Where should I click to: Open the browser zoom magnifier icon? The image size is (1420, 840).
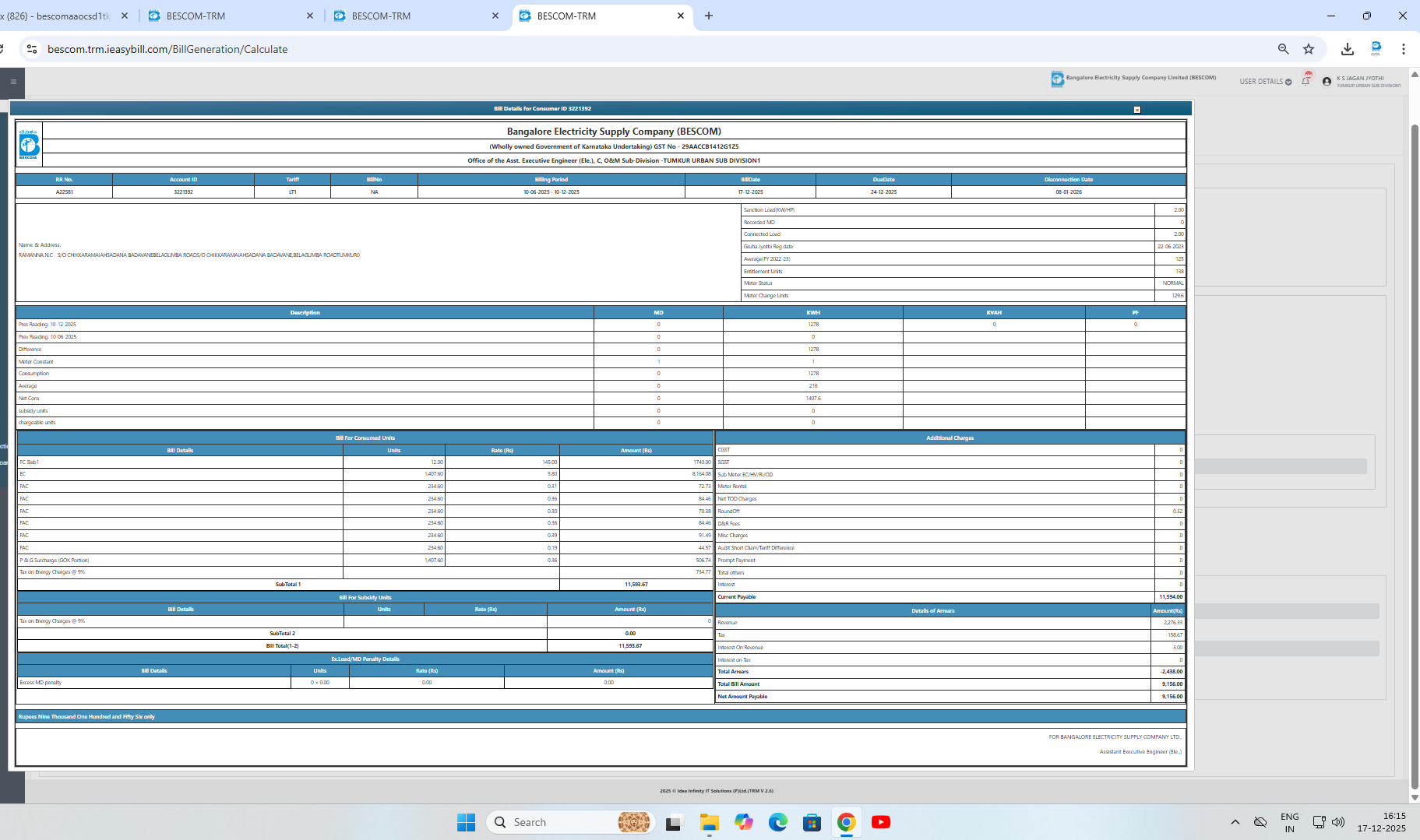[1283, 49]
